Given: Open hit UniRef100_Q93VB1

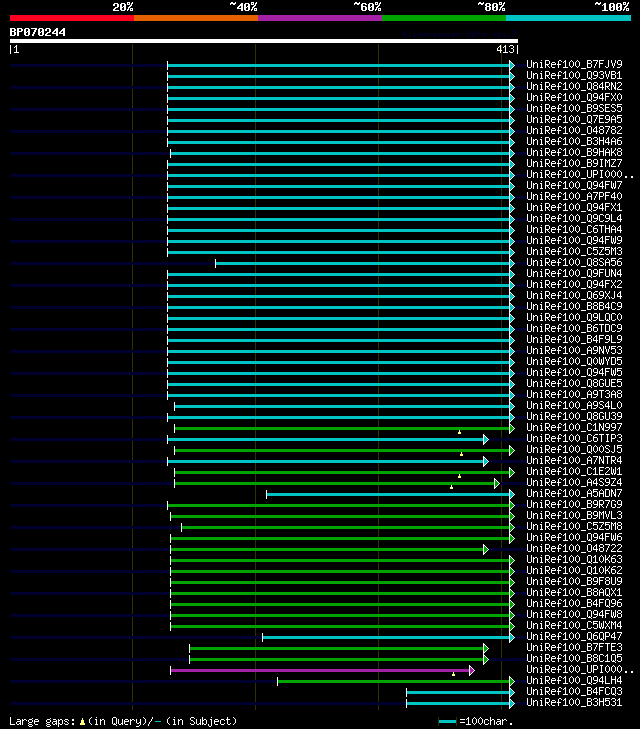Looking at the screenshot, I should click(574, 75).
